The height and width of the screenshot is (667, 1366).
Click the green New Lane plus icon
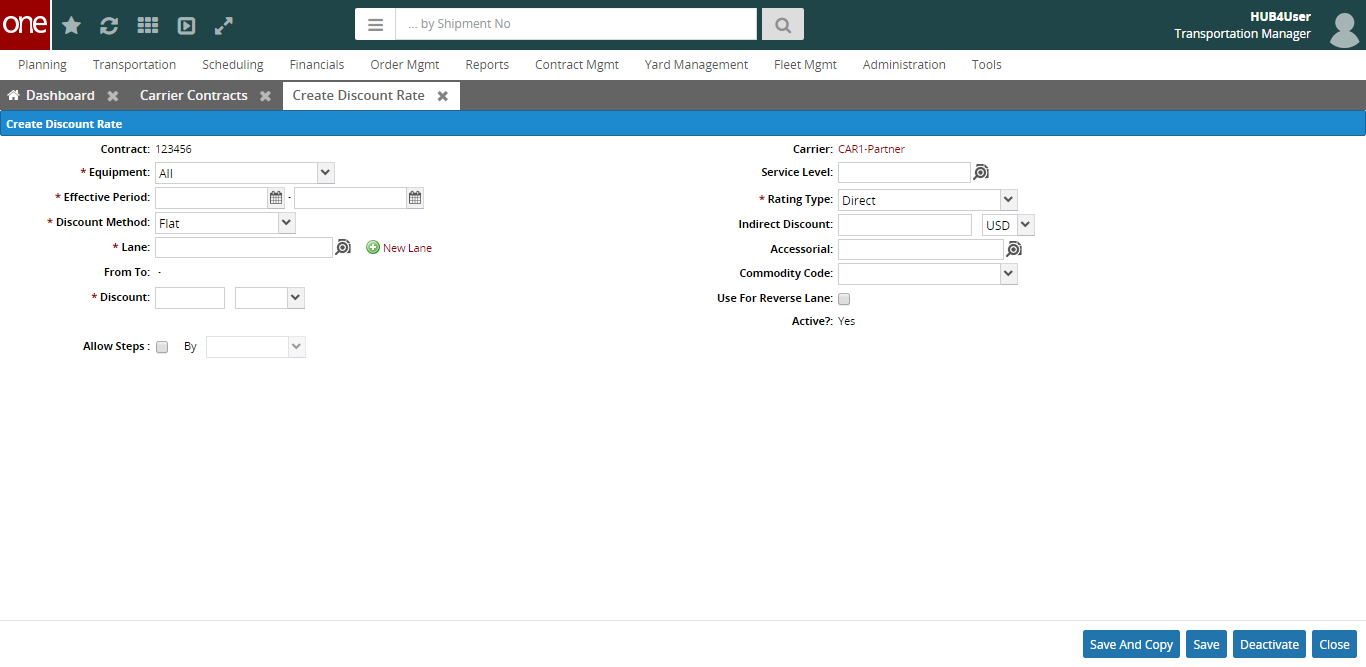(x=373, y=247)
